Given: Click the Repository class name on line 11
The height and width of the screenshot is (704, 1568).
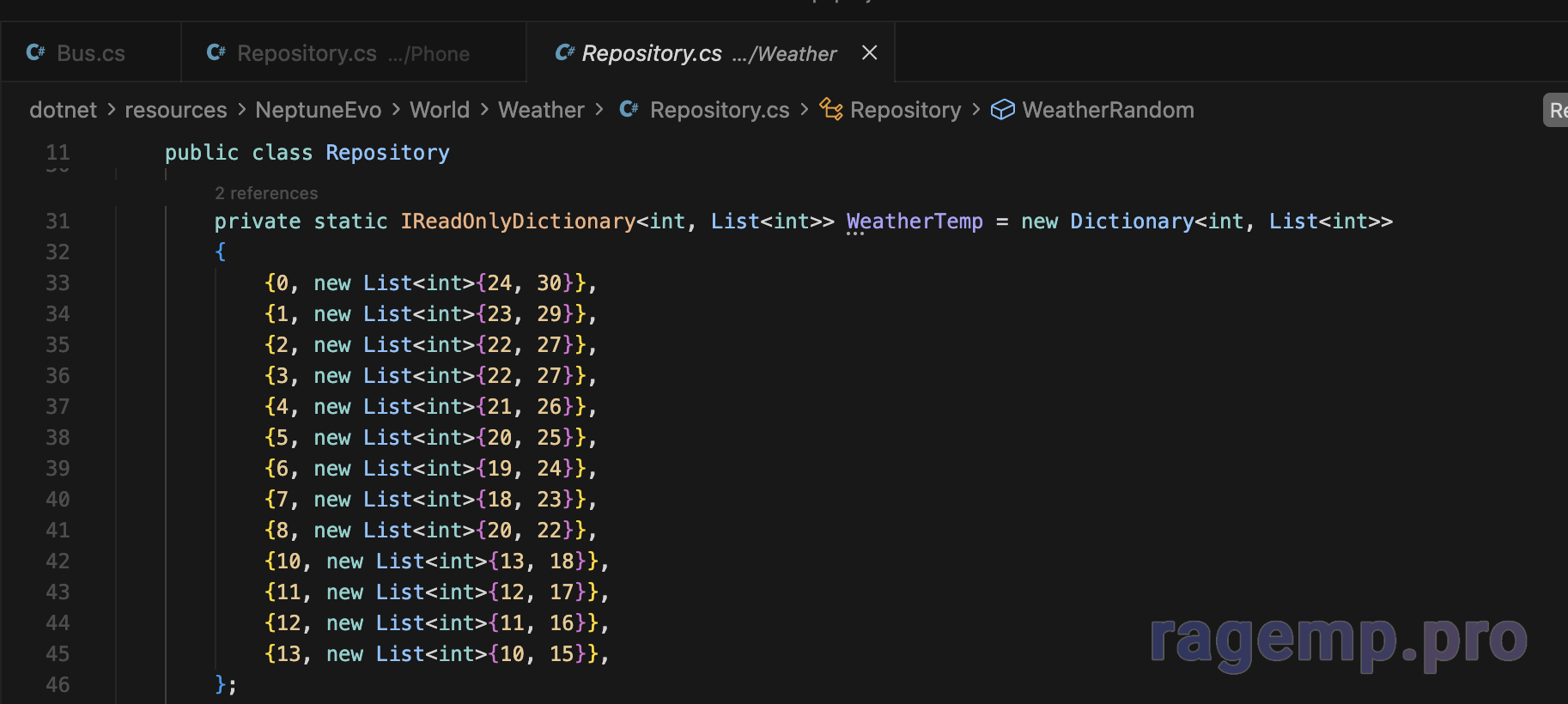Looking at the screenshot, I should 387,153.
